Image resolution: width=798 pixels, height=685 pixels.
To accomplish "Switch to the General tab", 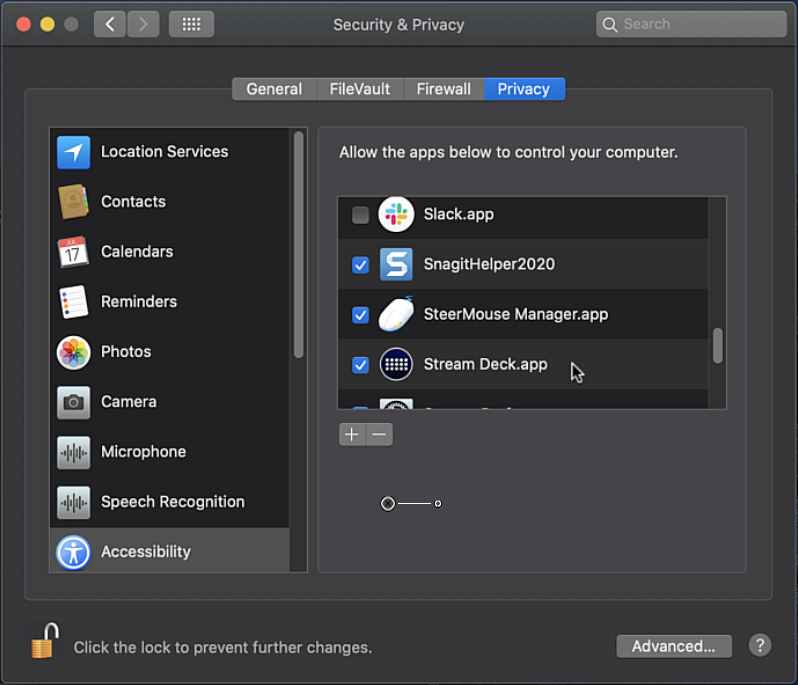I will (x=274, y=89).
